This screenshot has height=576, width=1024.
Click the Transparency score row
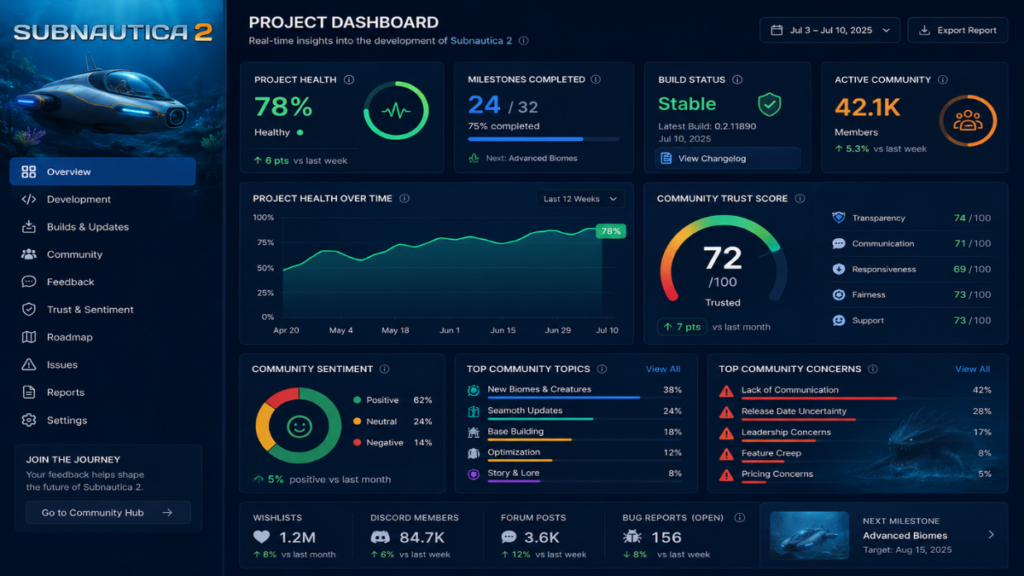click(x=912, y=217)
